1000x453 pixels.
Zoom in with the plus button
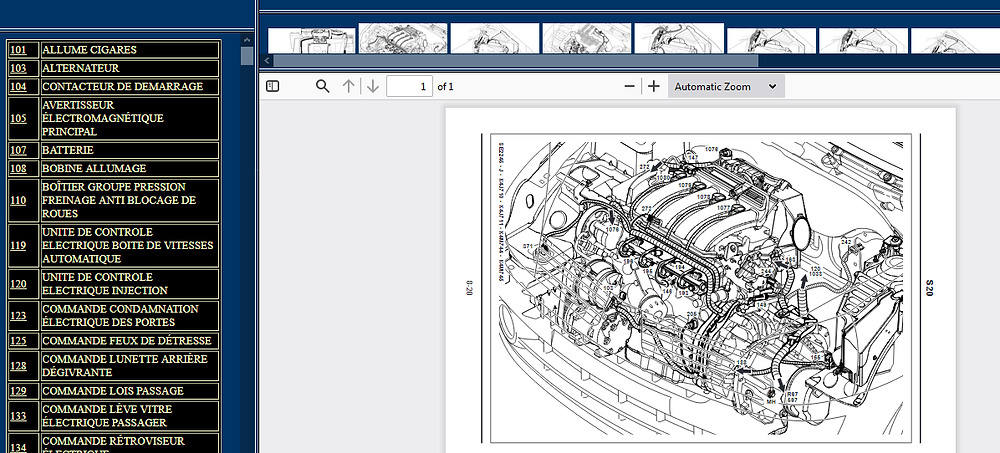pos(654,86)
